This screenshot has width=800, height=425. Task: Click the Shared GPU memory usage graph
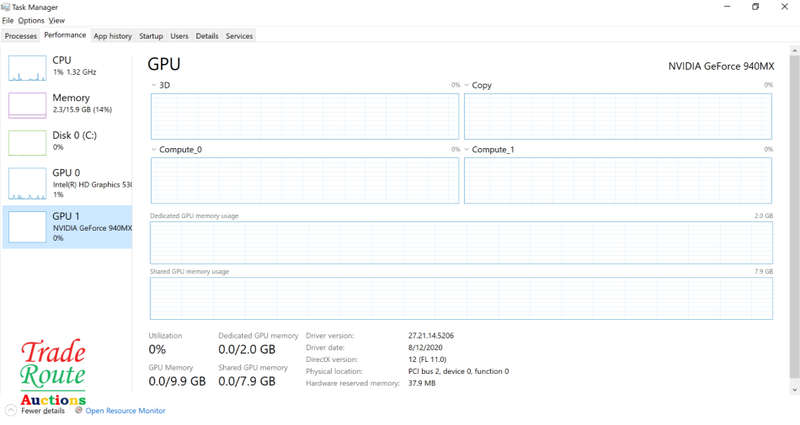point(461,298)
